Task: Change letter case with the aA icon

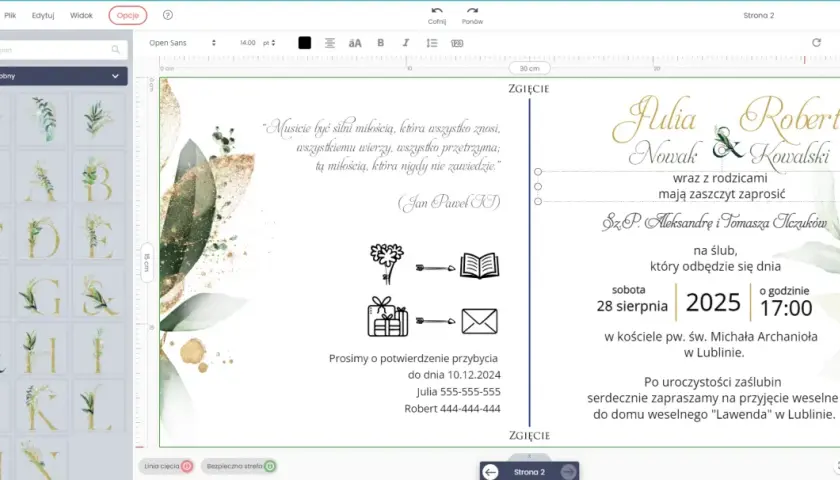Action: coord(355,43)
